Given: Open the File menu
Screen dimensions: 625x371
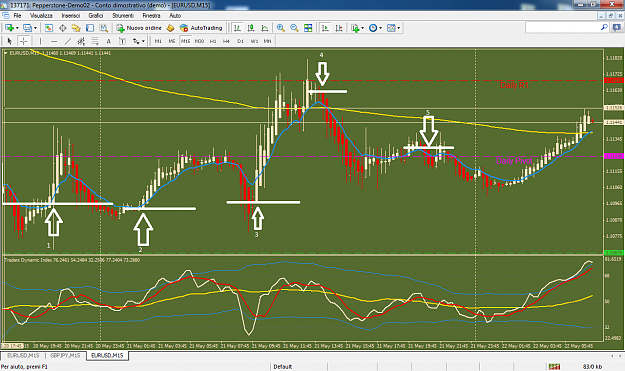Looking at the screenshot, I should click(17, 16).
